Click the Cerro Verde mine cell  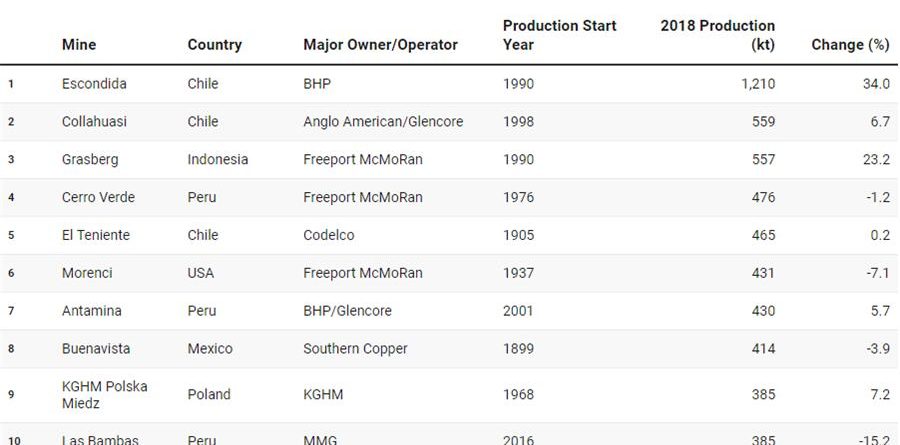click(98, 198)
